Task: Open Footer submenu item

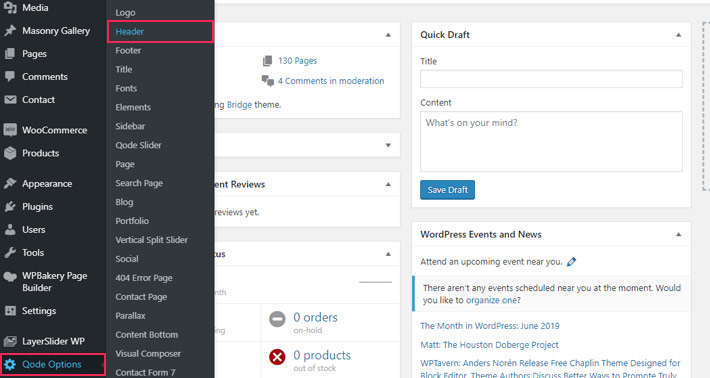Action: [128, 51]
